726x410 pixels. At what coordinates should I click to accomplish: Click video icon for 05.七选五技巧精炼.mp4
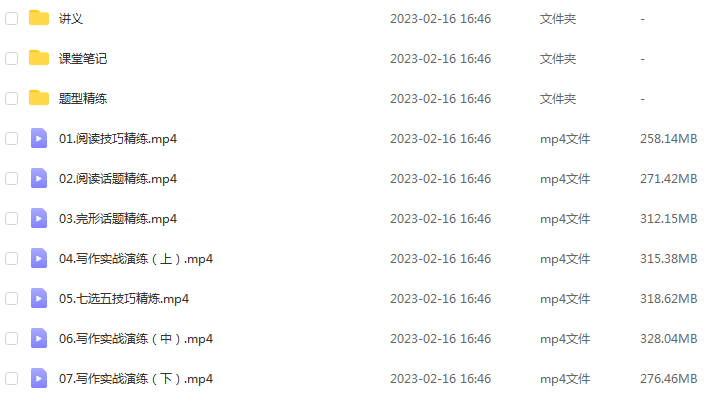coord(39,298)
